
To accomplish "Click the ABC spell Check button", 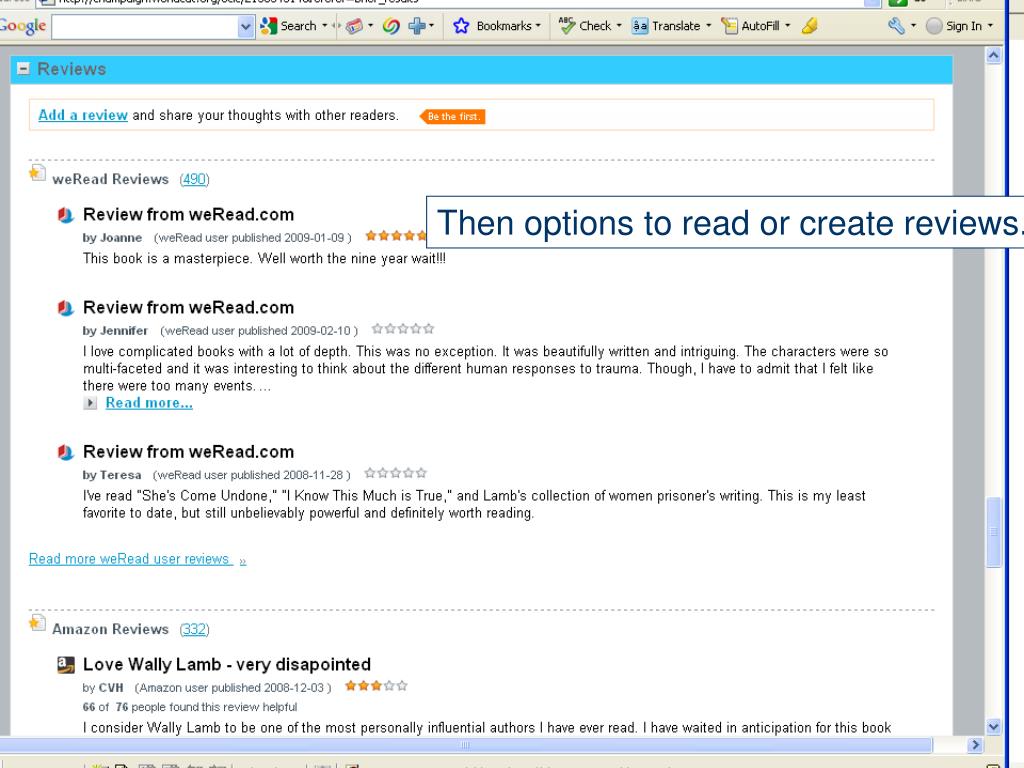I will click(x=585, y=26).
